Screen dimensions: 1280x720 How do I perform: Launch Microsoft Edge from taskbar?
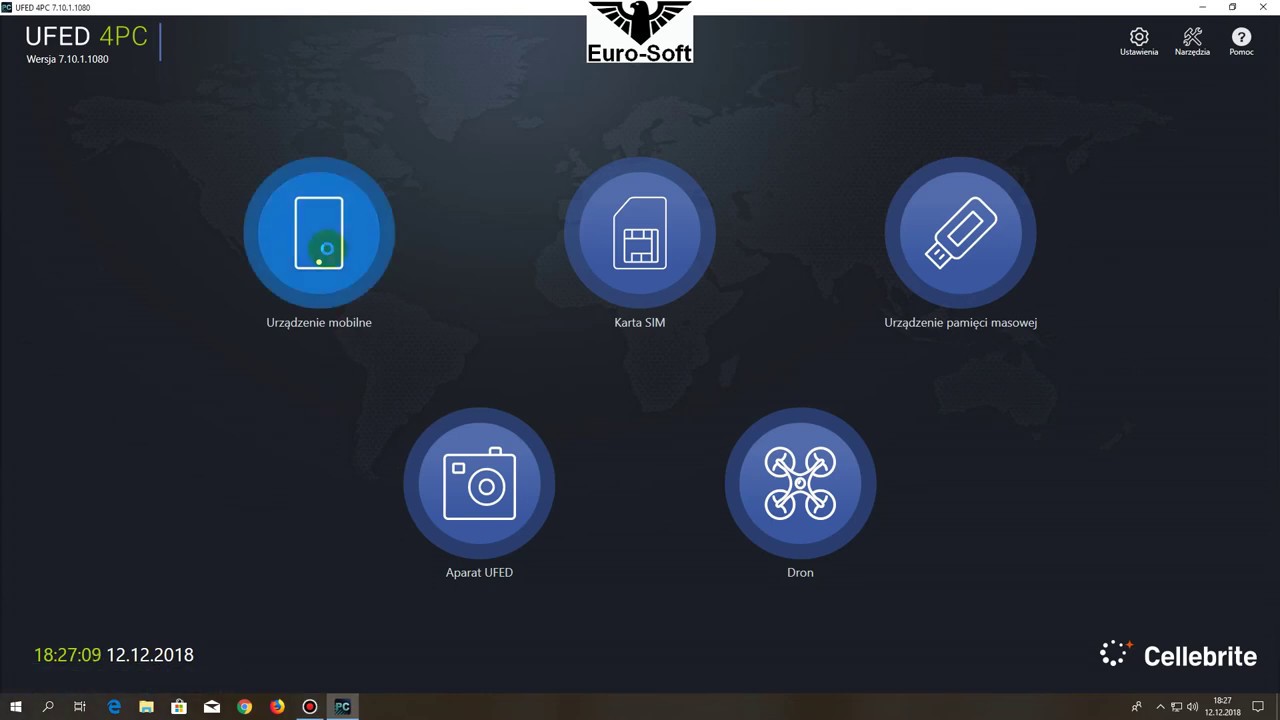pos(114,707)
